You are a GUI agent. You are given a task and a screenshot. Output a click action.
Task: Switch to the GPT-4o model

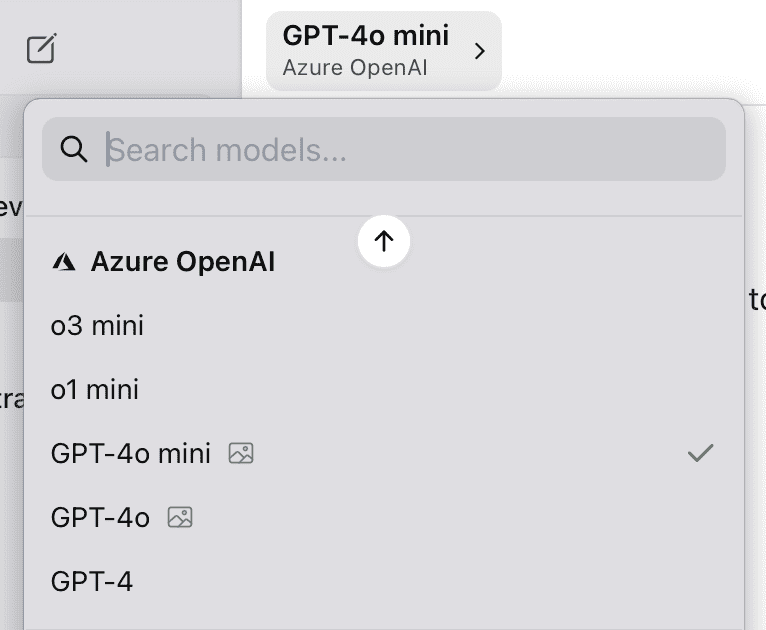[x=383, y=517]
